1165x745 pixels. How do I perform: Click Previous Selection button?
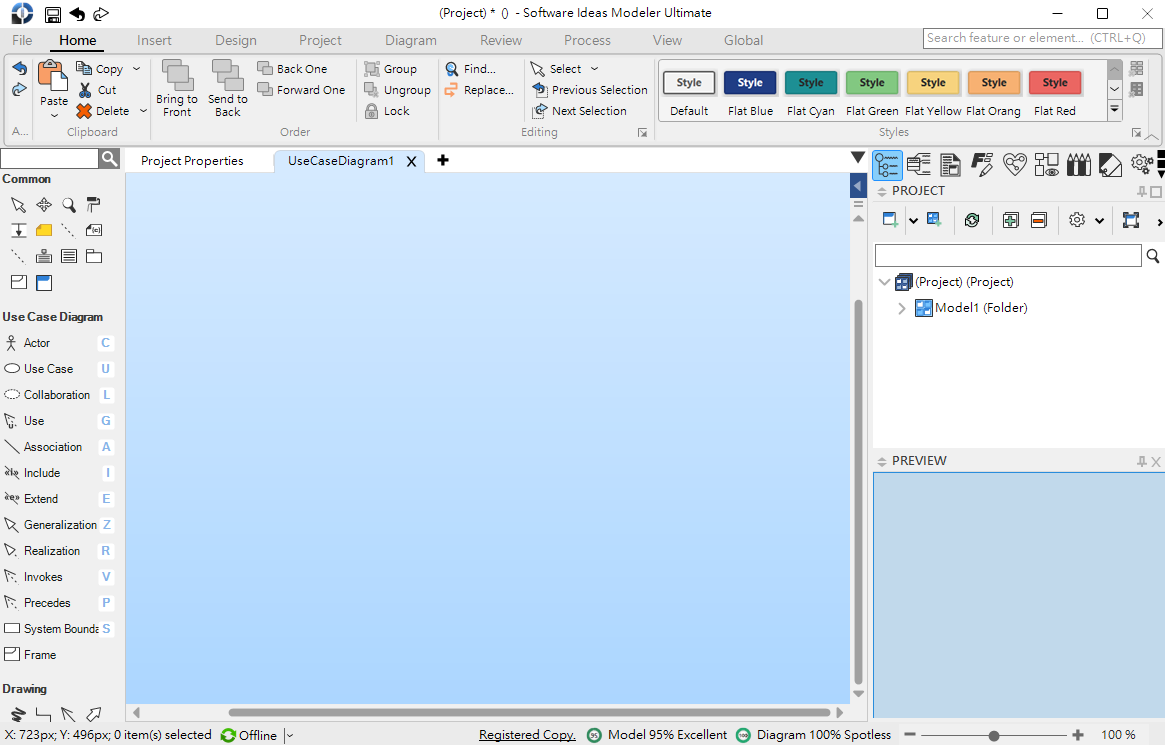point(590,90)
